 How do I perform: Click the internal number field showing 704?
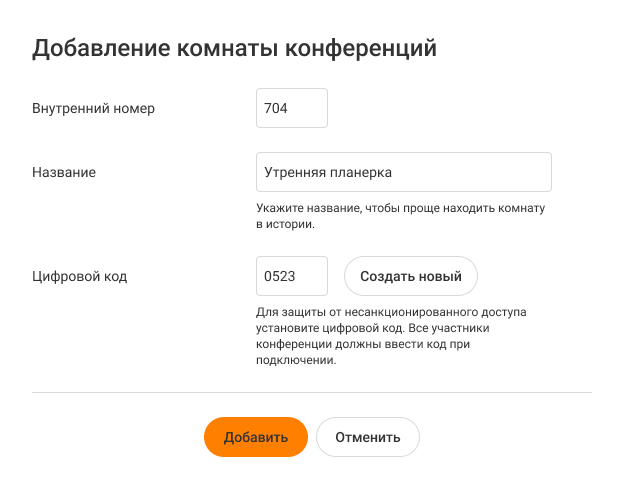coord(292,108)
